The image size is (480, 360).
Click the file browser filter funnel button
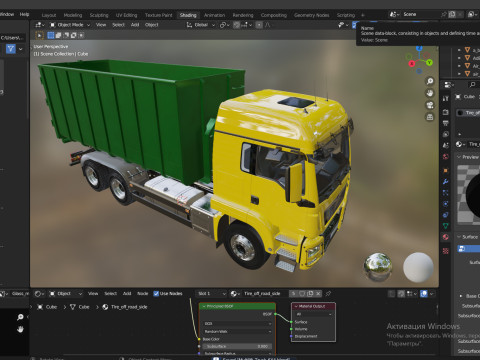coord(11,49)
